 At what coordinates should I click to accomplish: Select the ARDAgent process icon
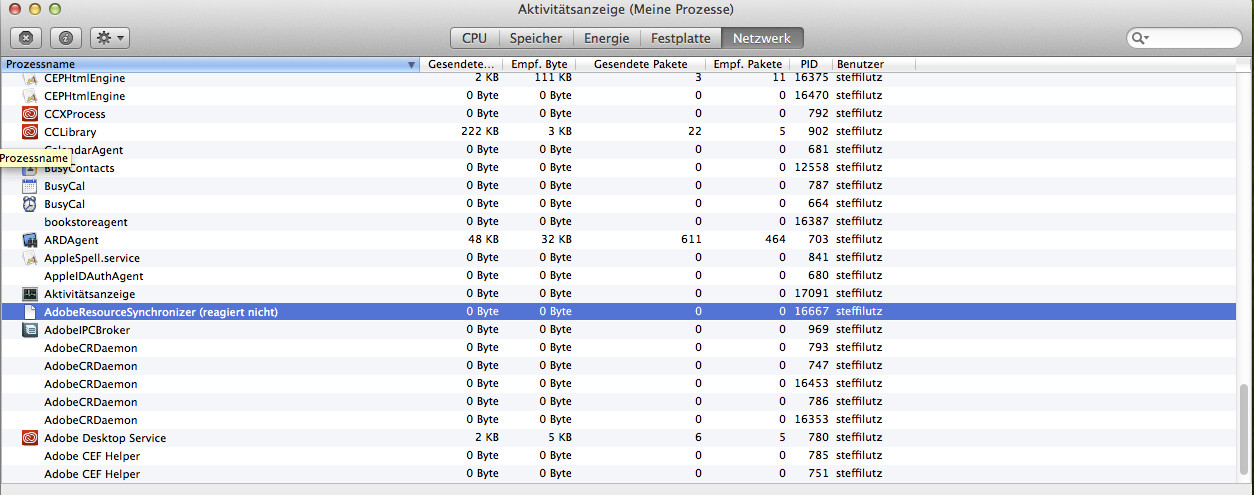[29, 240]
